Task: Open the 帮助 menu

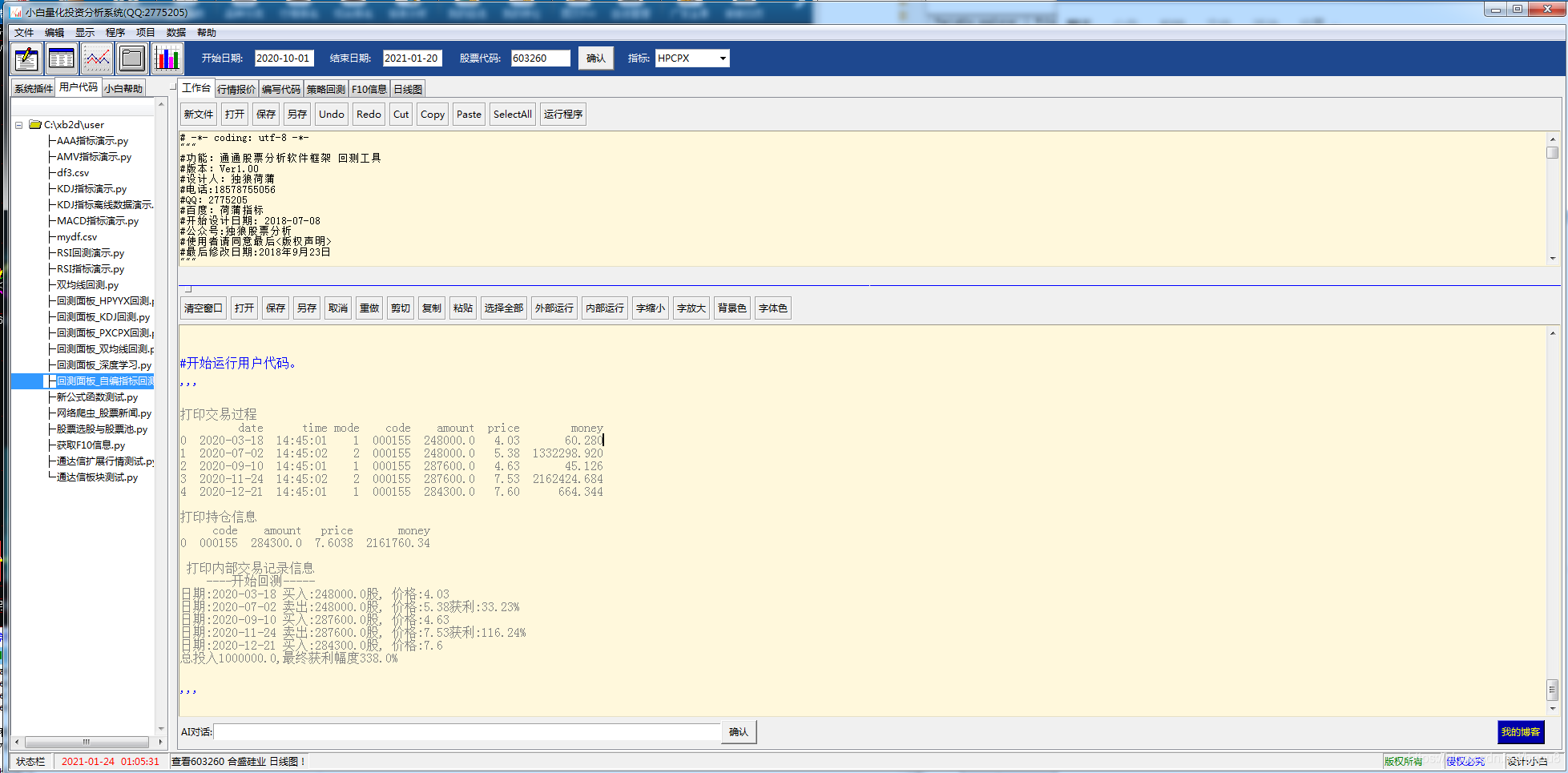Action: [207, 33]
